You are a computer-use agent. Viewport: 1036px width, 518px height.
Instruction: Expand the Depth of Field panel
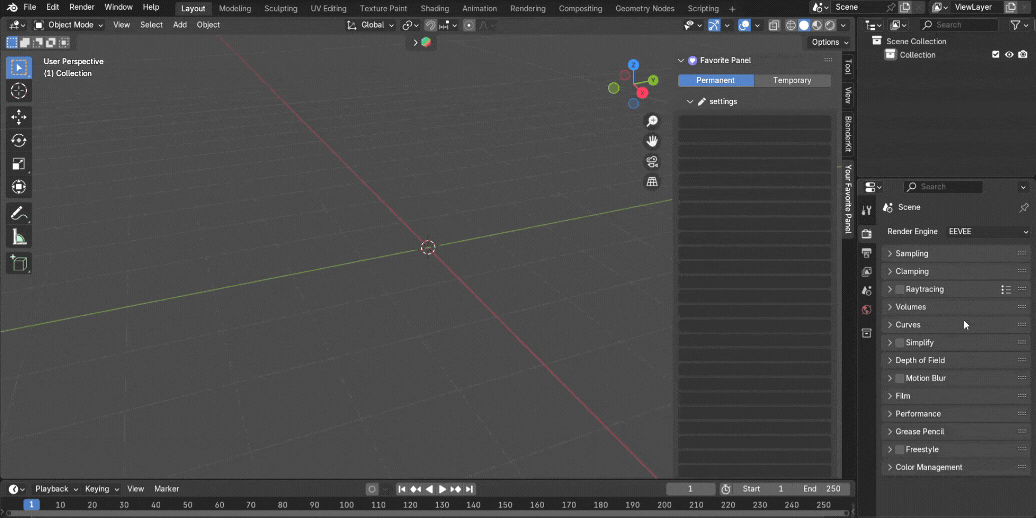point(956,361)
